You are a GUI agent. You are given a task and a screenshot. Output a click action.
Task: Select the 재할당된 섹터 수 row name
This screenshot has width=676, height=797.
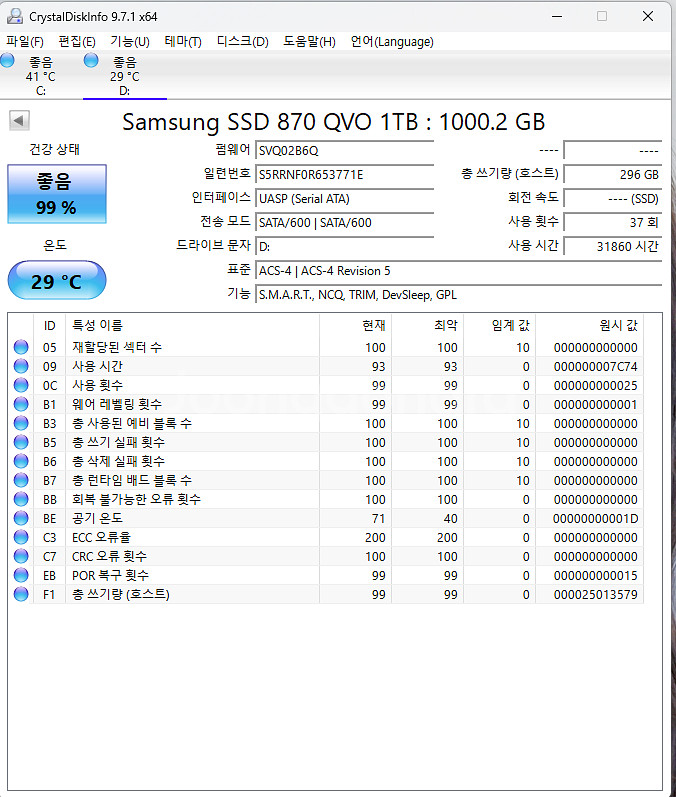[117, 347]
